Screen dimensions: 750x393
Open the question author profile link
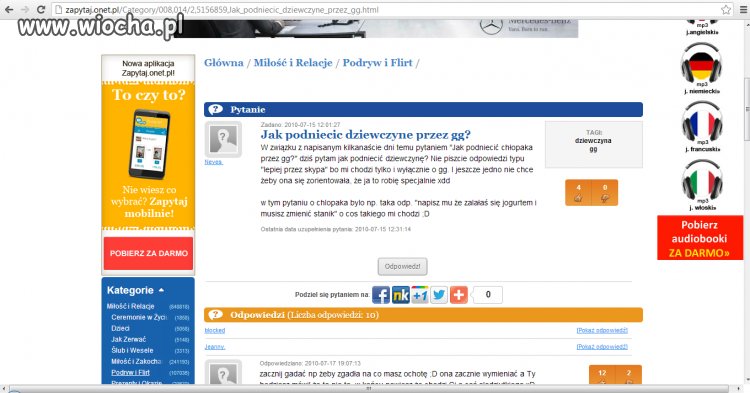pos(214,162)
